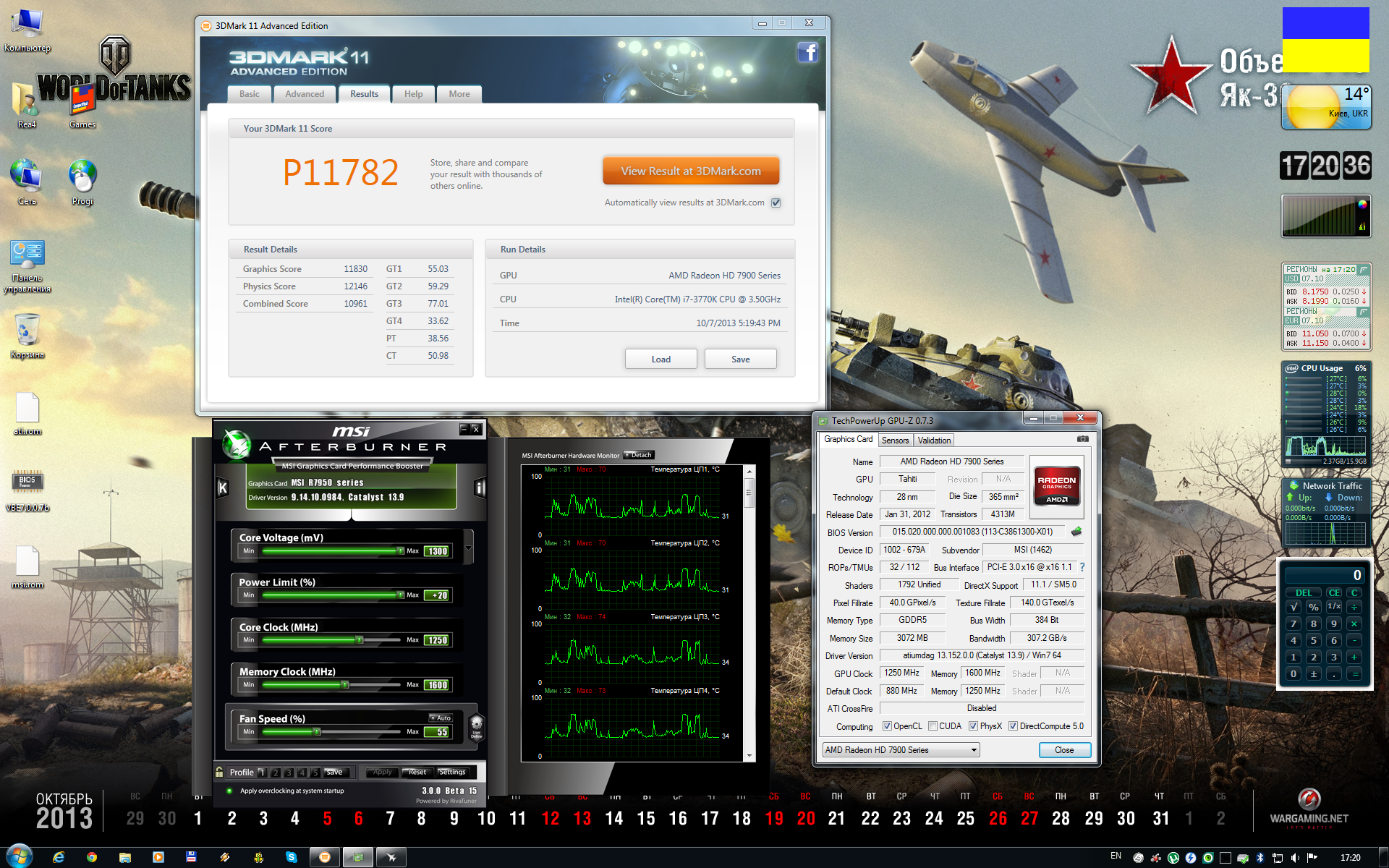Click the Core Clock value field showing 1250

[x=437, y=640]
